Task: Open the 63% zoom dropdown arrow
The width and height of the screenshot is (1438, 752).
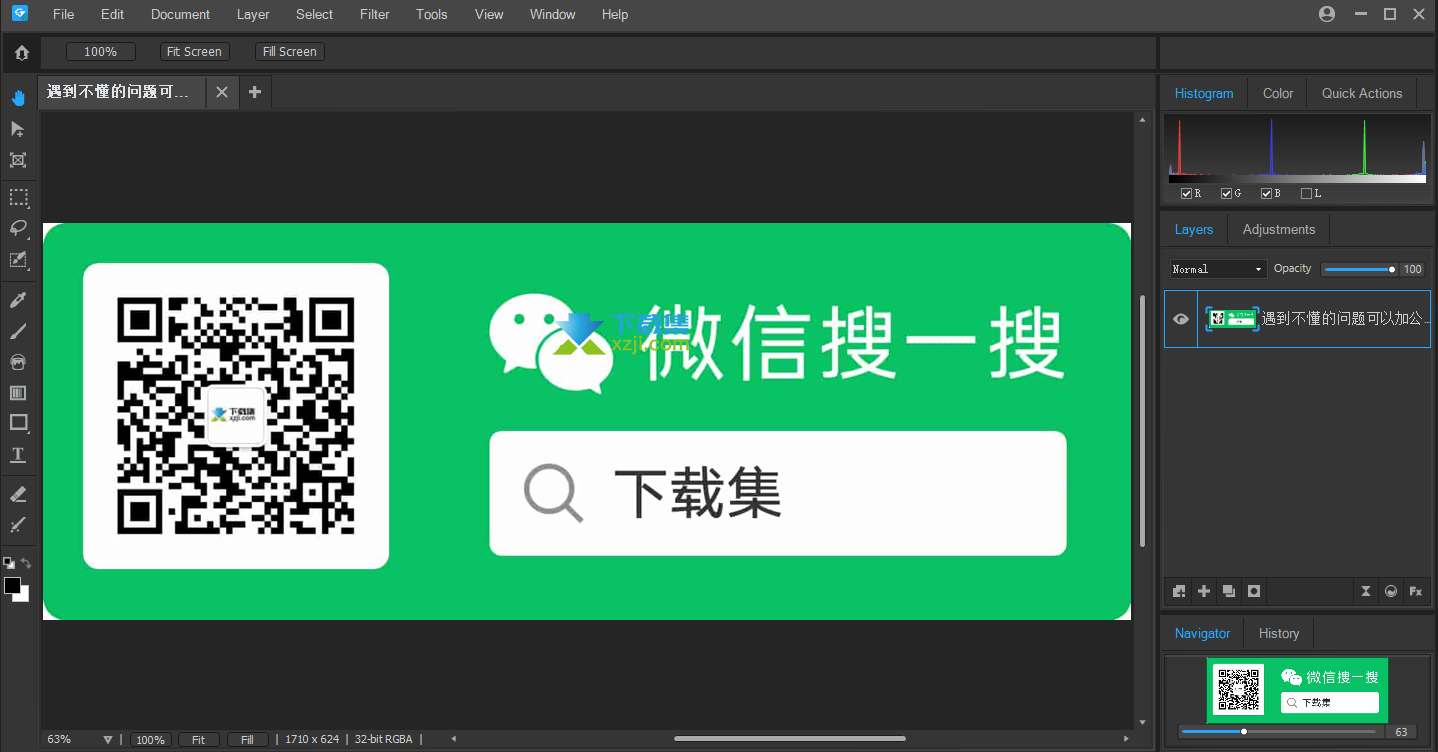Action: 107,740
